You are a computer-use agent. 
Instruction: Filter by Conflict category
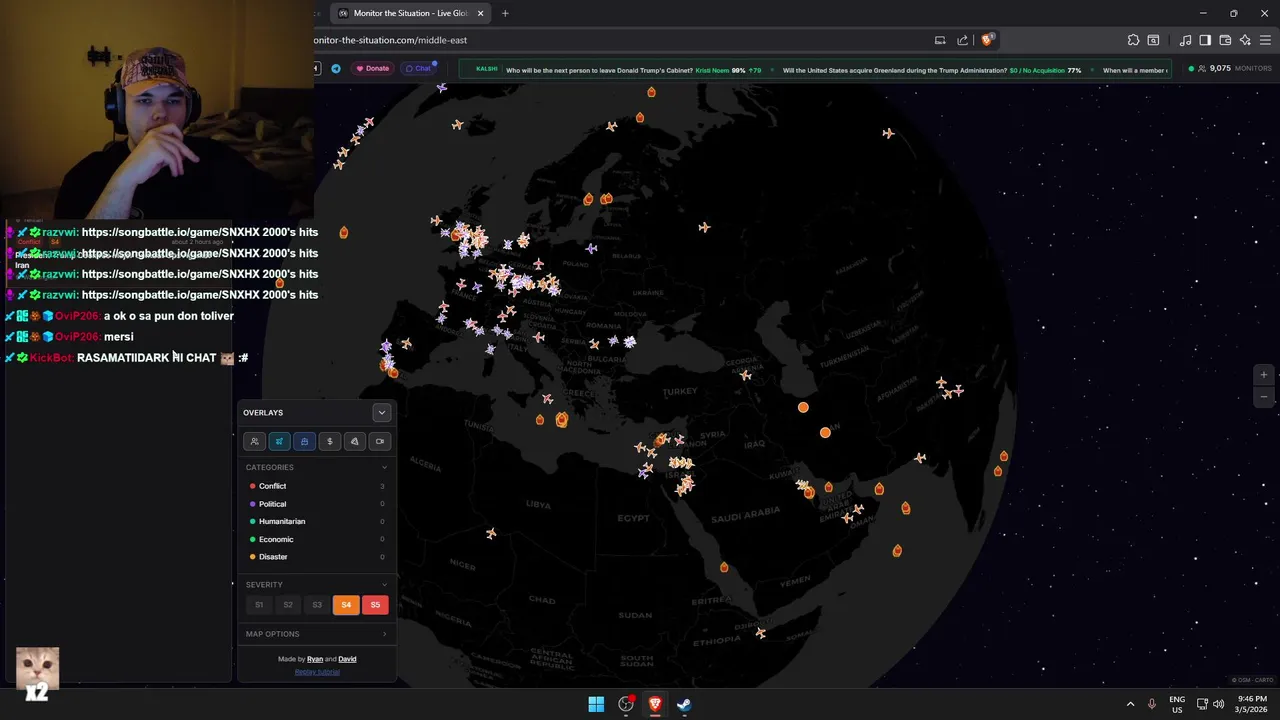point(316,486)
